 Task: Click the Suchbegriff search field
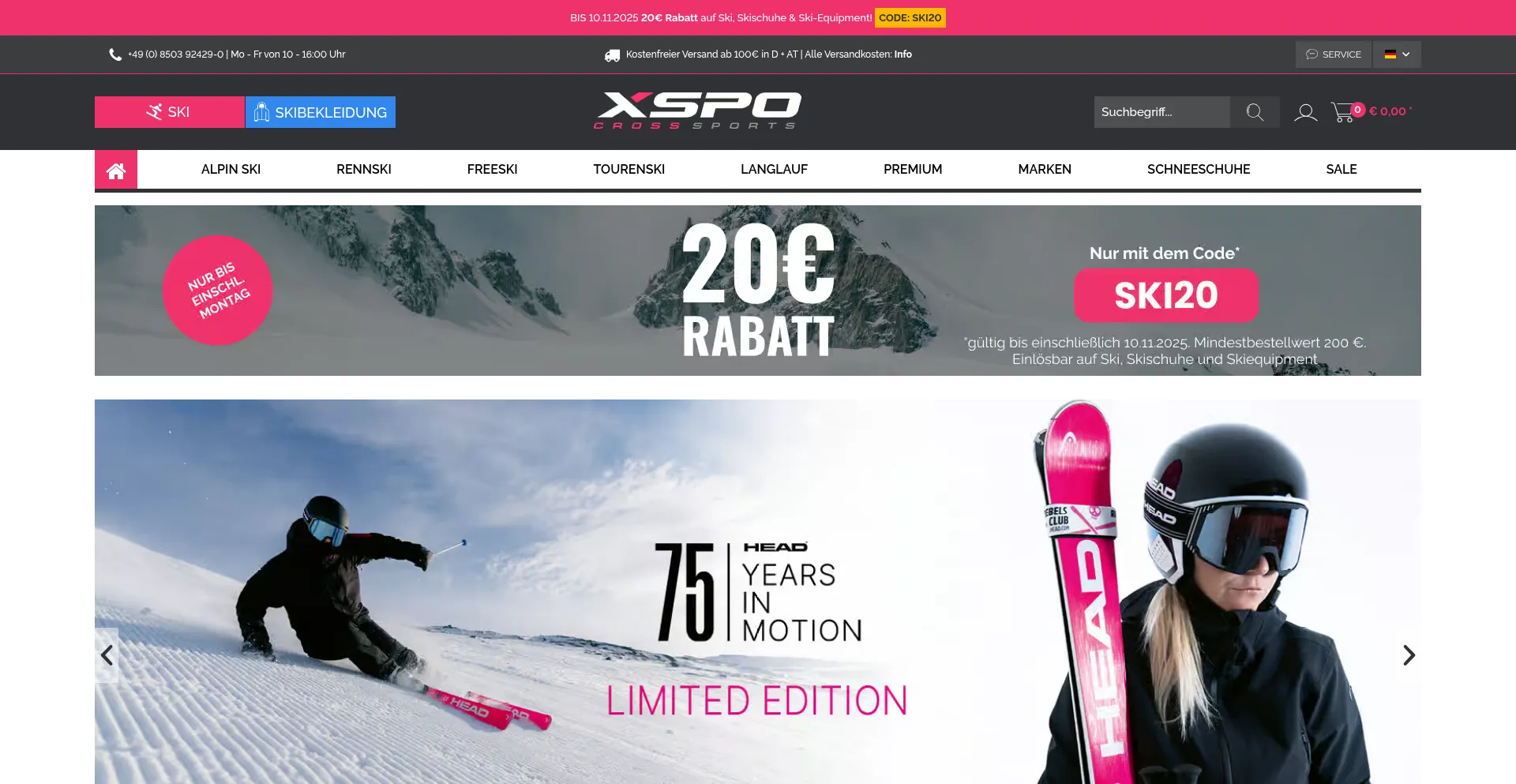pos(1162,112)
